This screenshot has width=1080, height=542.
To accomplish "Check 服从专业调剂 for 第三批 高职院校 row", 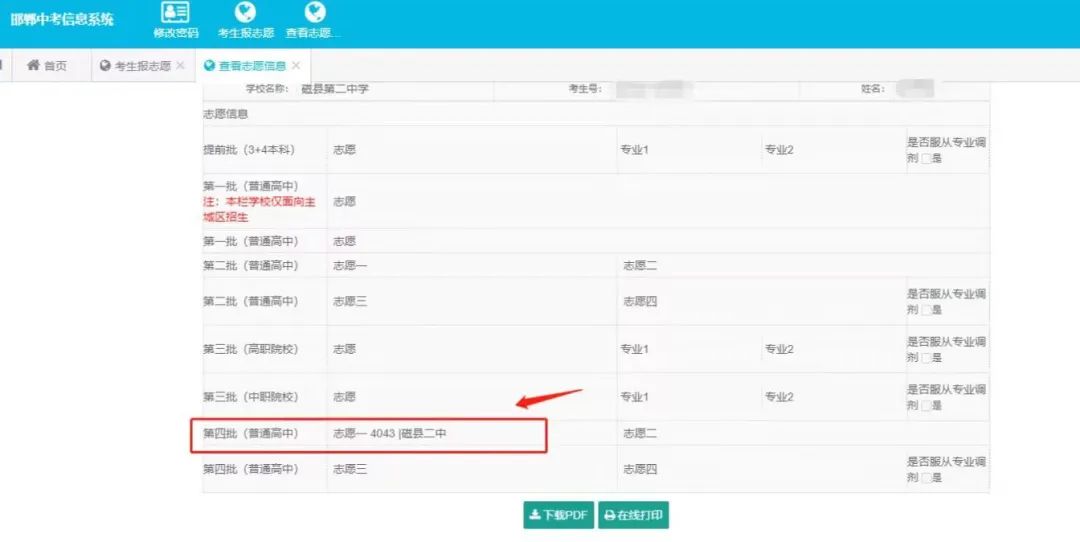I will pos(926,358).
